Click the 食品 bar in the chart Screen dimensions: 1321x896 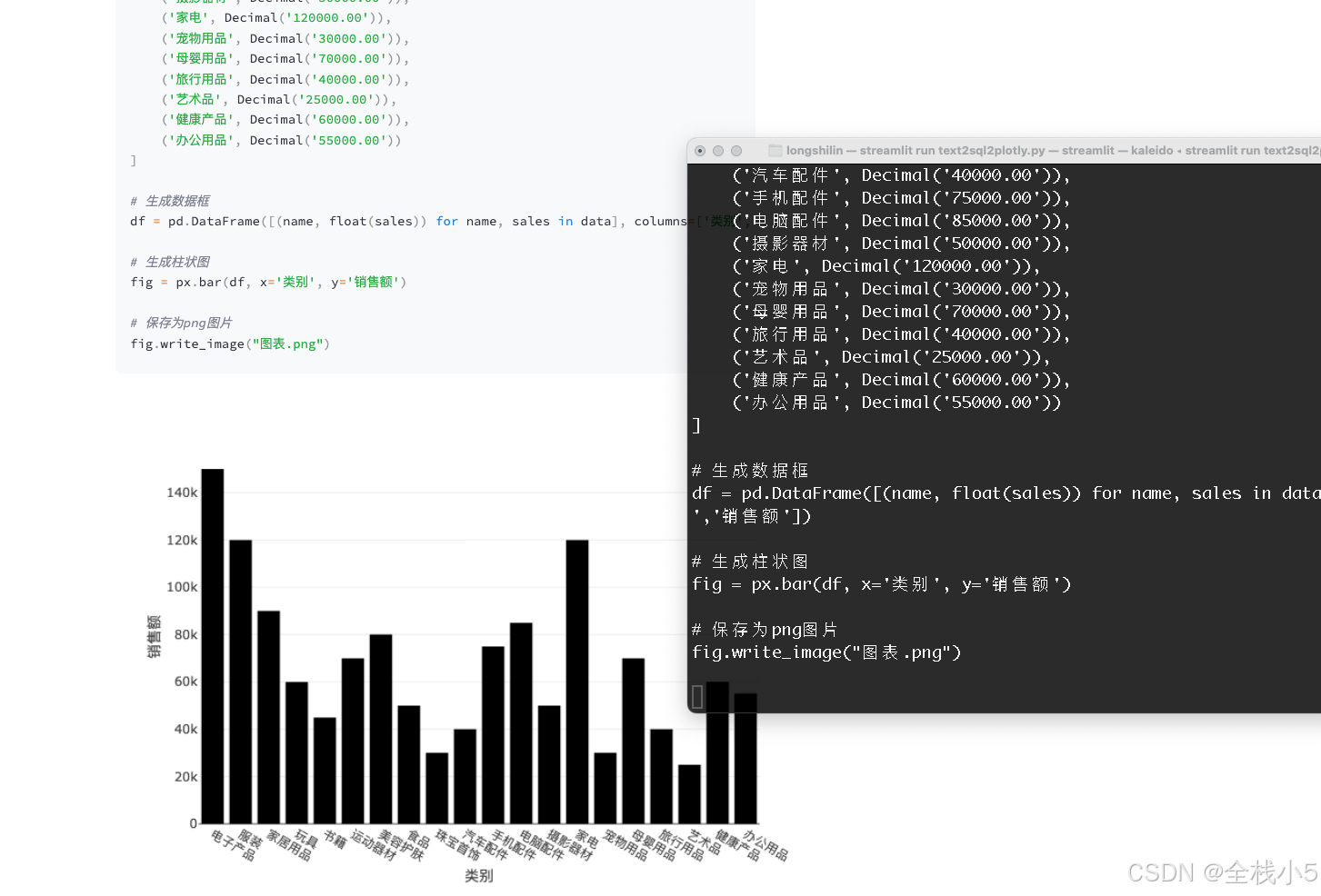[x=409, y=764]
